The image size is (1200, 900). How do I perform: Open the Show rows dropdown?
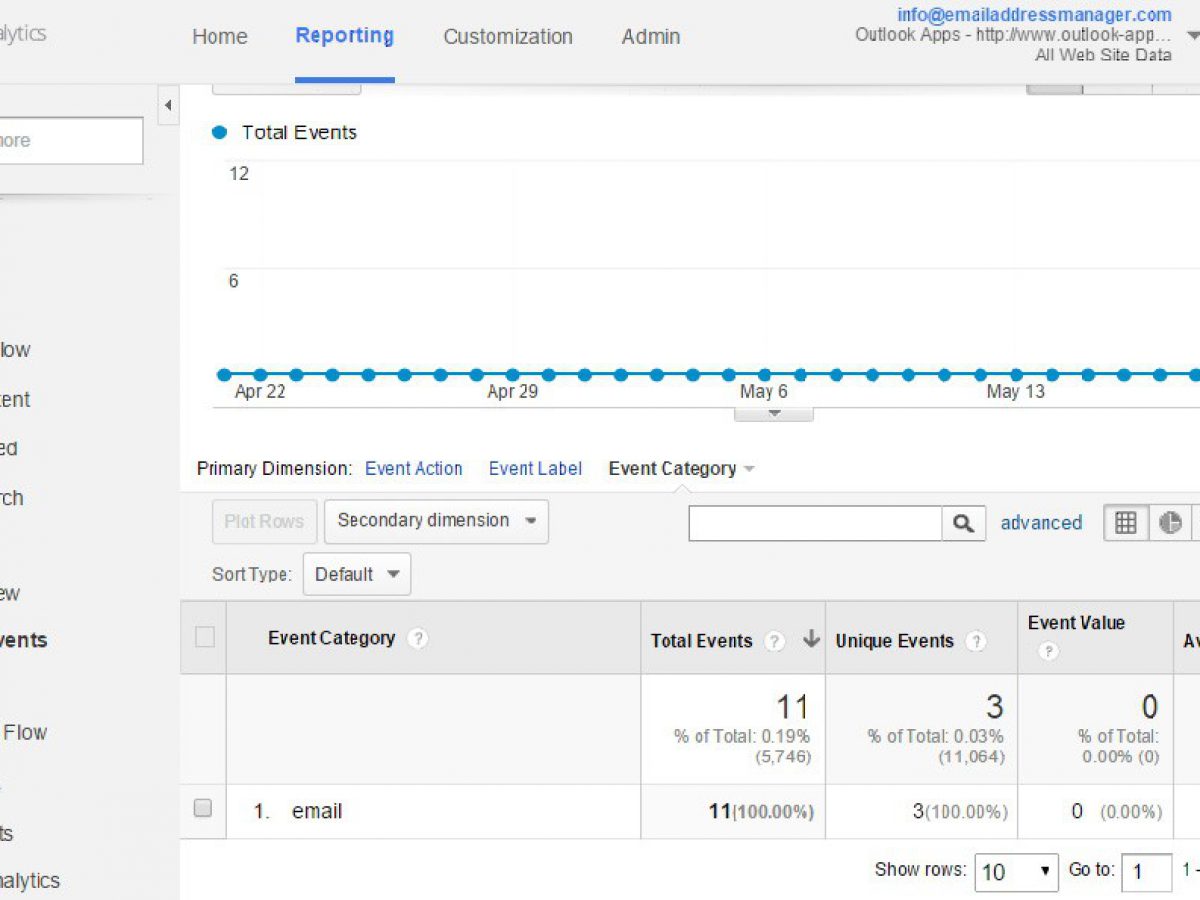click(1016, 871)
